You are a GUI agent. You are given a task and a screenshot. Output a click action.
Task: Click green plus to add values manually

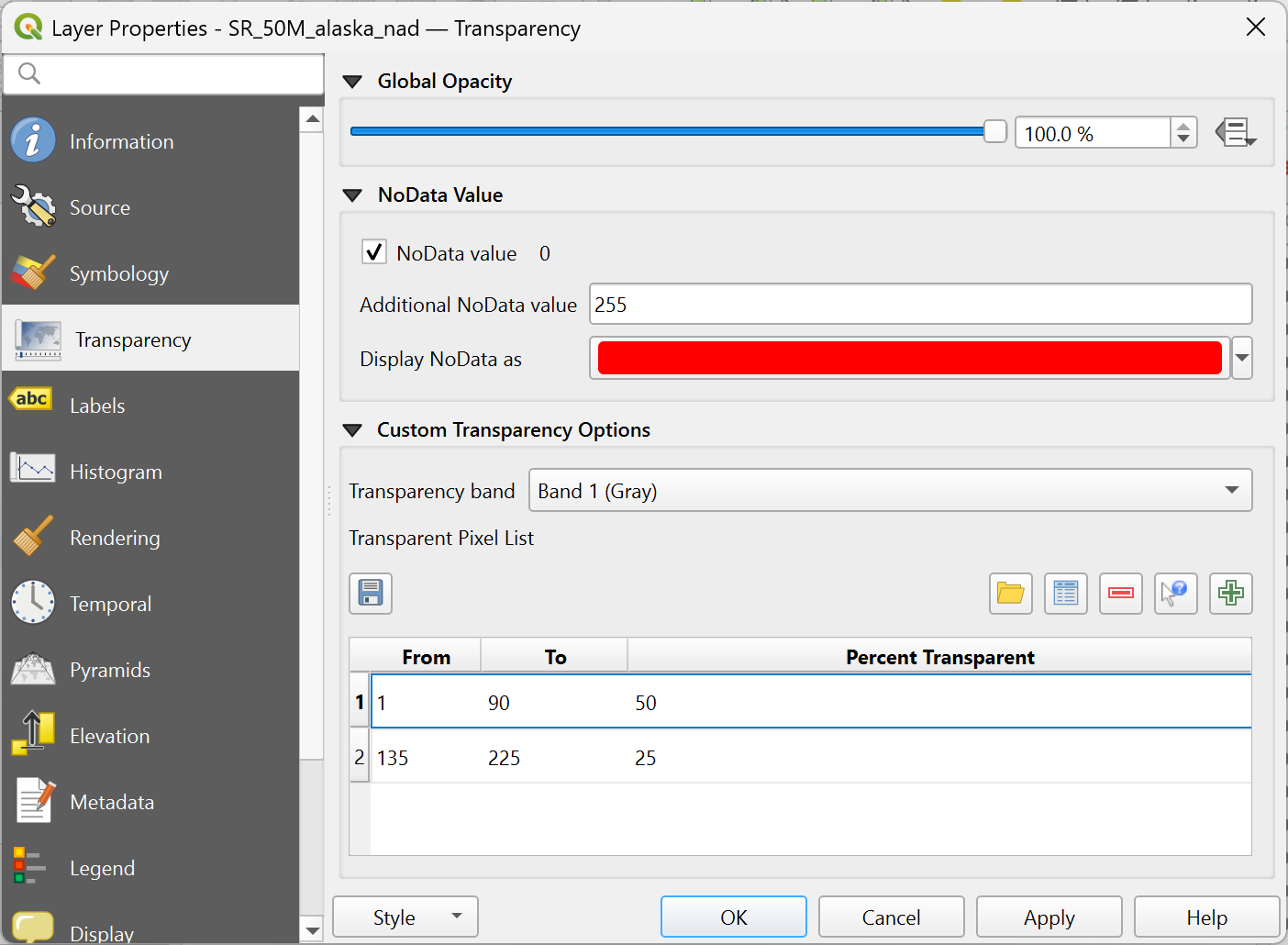pyautogui.click(x=1230, y=594)
